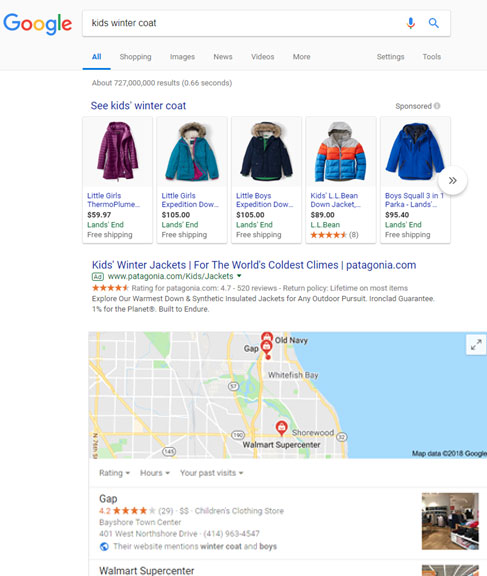Viewport: 487px width, 576px height.
Task: Open the Gap store interior photo
Action: tap(450, 521)
